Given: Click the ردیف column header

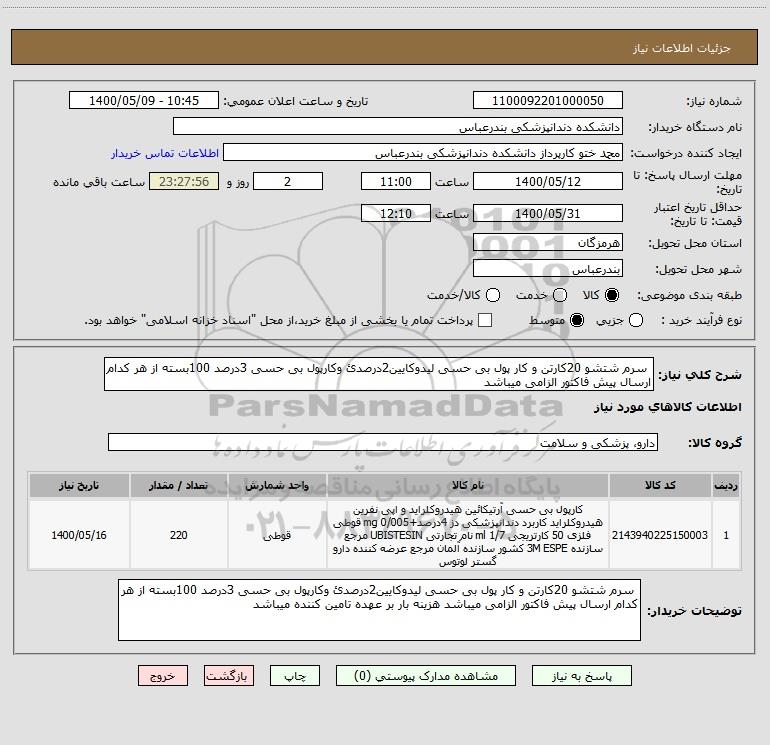Looking at the screenshot, I should point(726,485).
